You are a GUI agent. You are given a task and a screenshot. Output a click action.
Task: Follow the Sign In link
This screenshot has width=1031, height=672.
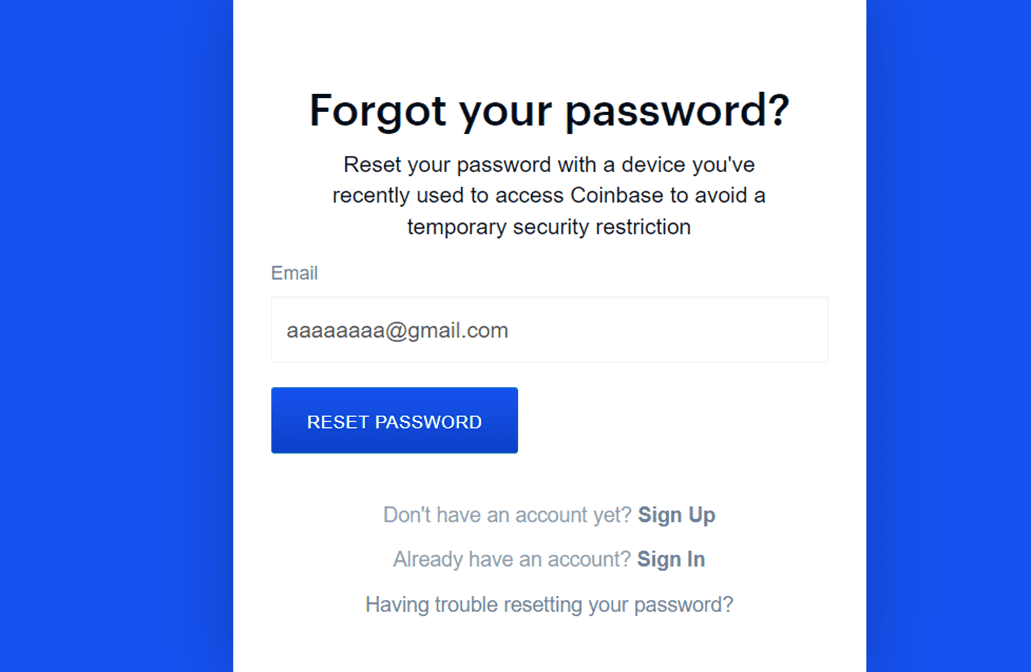[670, 560]
